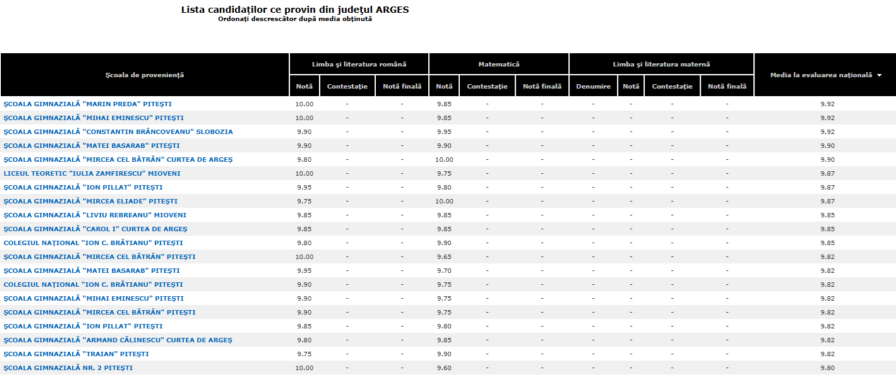
Task: Sort by Media la evaluarea națională header
Action: coord(821,75)
